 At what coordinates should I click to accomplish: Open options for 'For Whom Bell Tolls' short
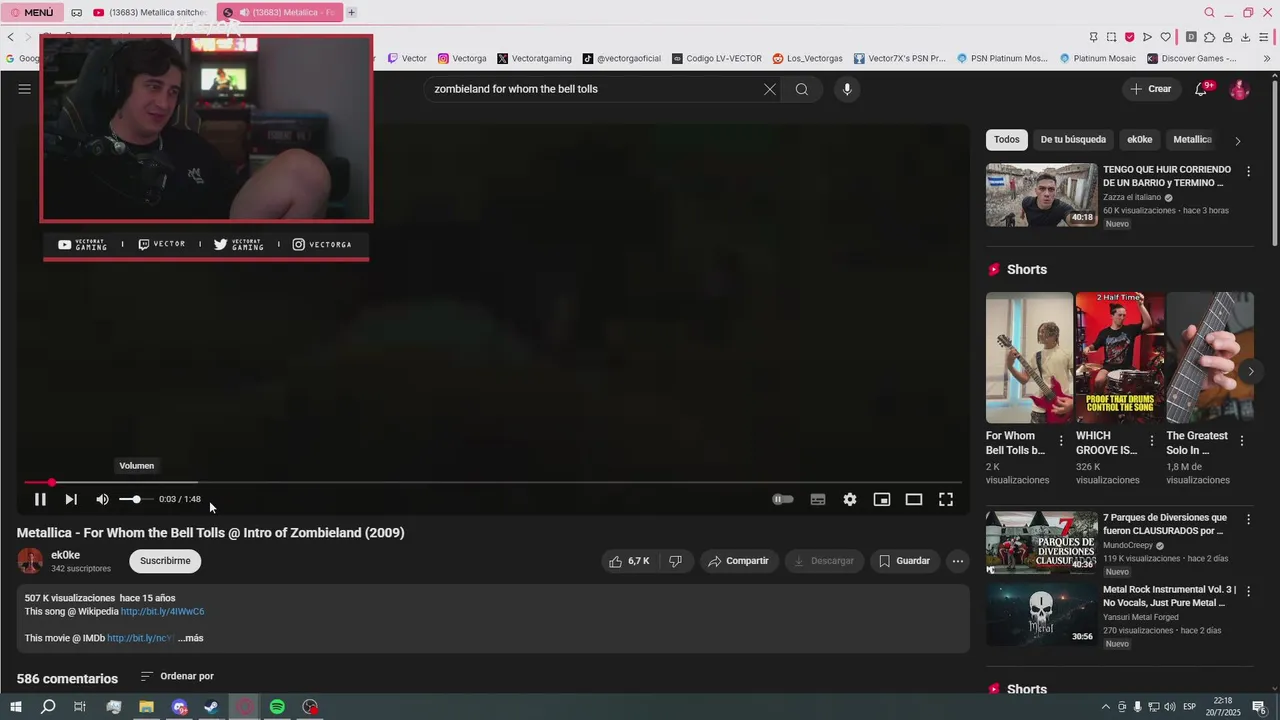(x=1062, y=441)
